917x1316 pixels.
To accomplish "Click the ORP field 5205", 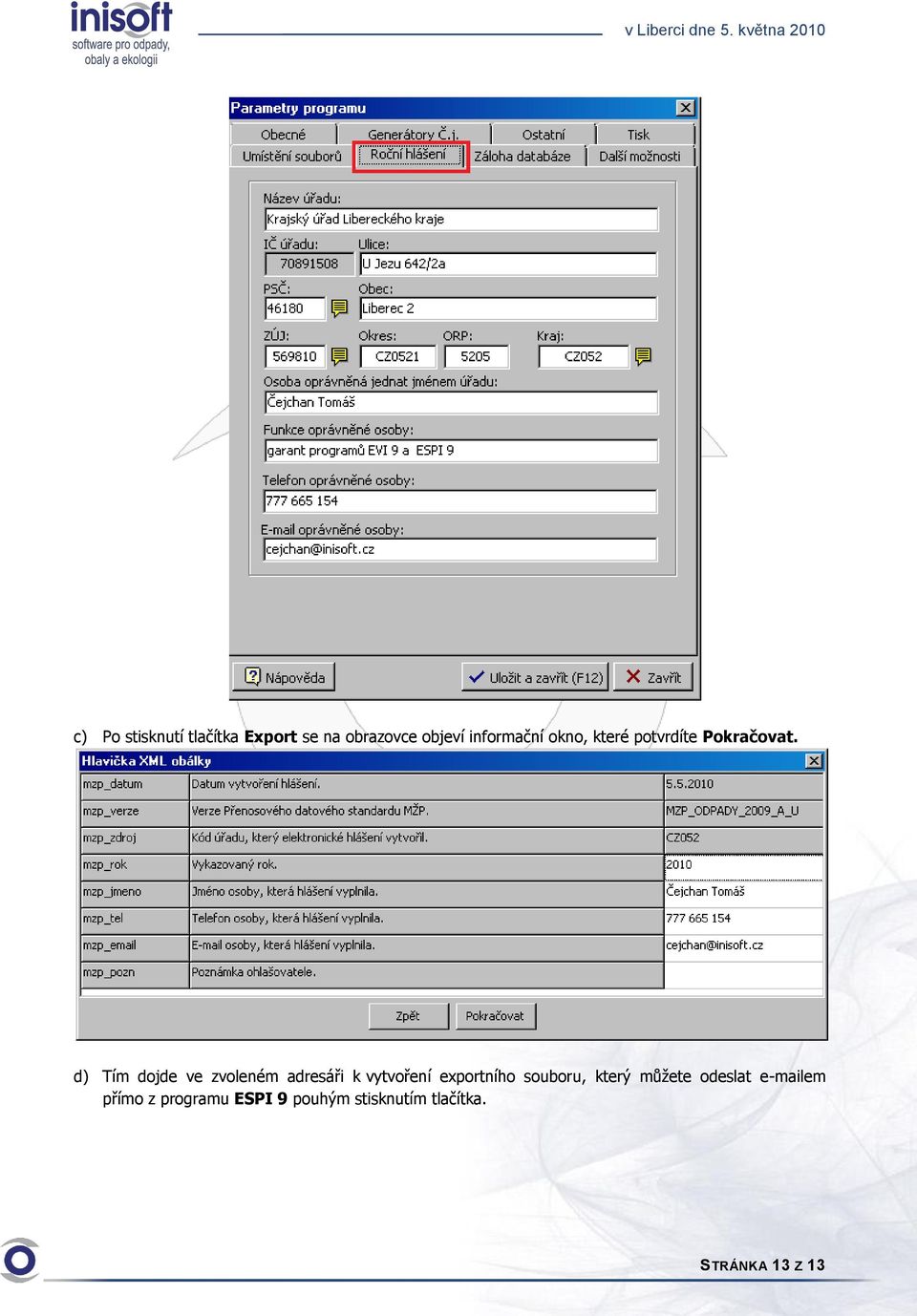I will coord(476,356).
